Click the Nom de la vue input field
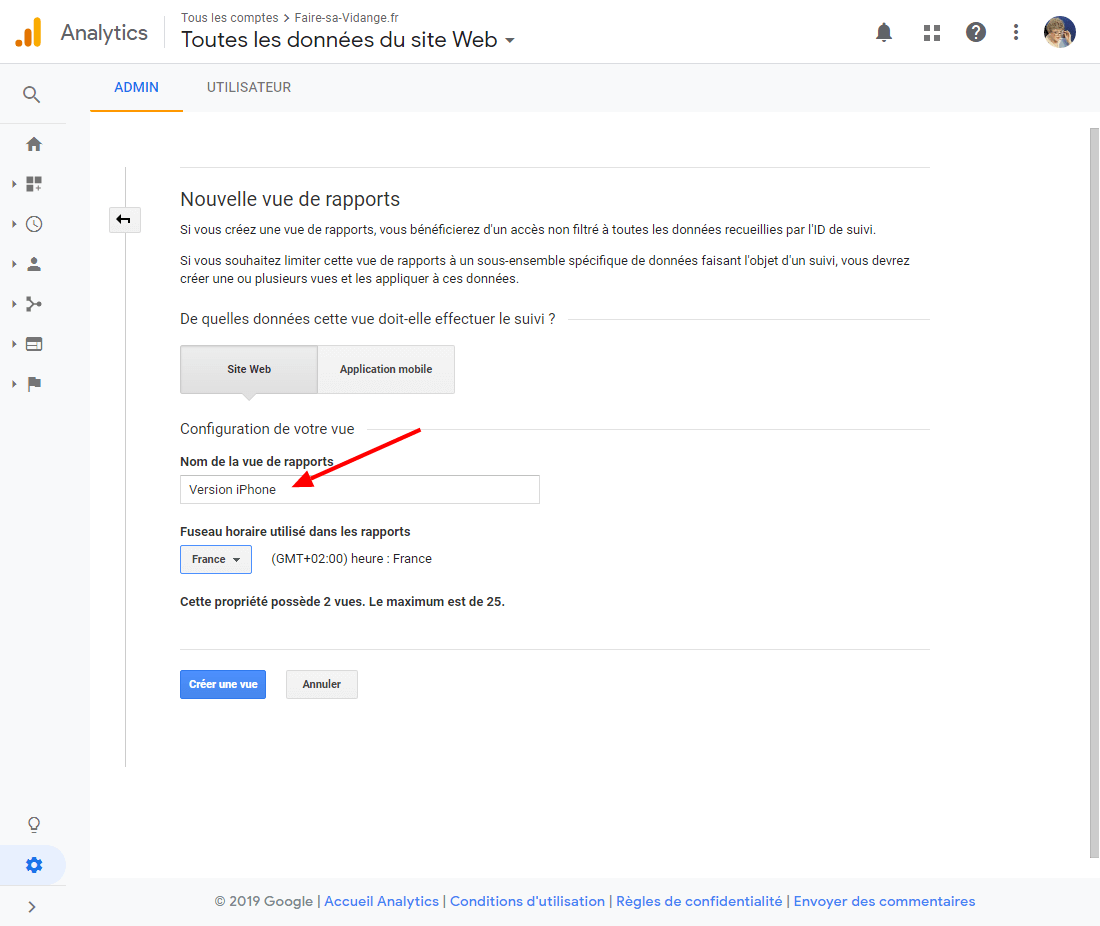The image size is (1100, 926). click(x=360, y=489)
